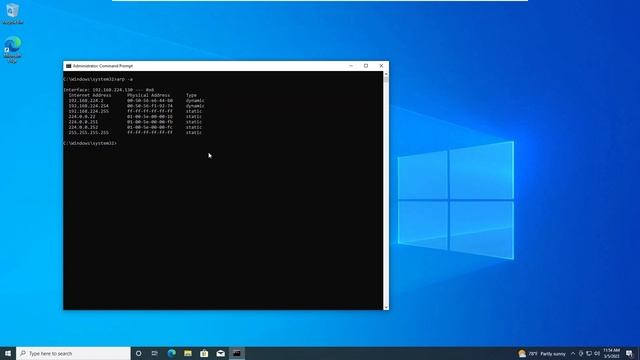The width and height of the screenshot is (640, 360).
Task: Open the Recycle Bin desktop icon
Action: (x=13, y=13)
